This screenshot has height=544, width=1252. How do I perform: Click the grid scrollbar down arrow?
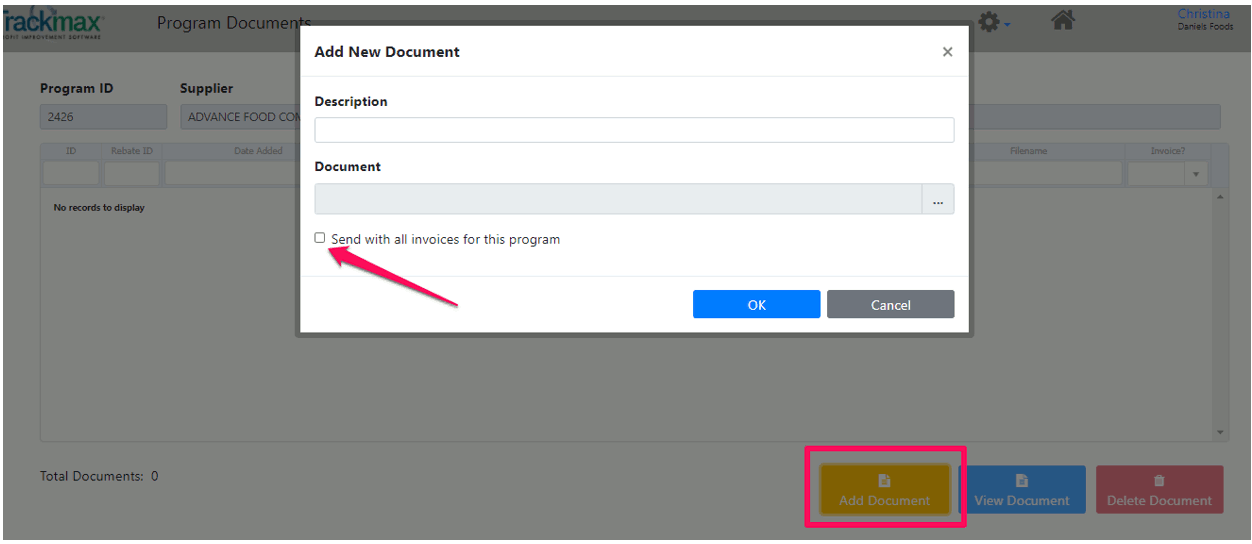click(x=1220, y=433)
